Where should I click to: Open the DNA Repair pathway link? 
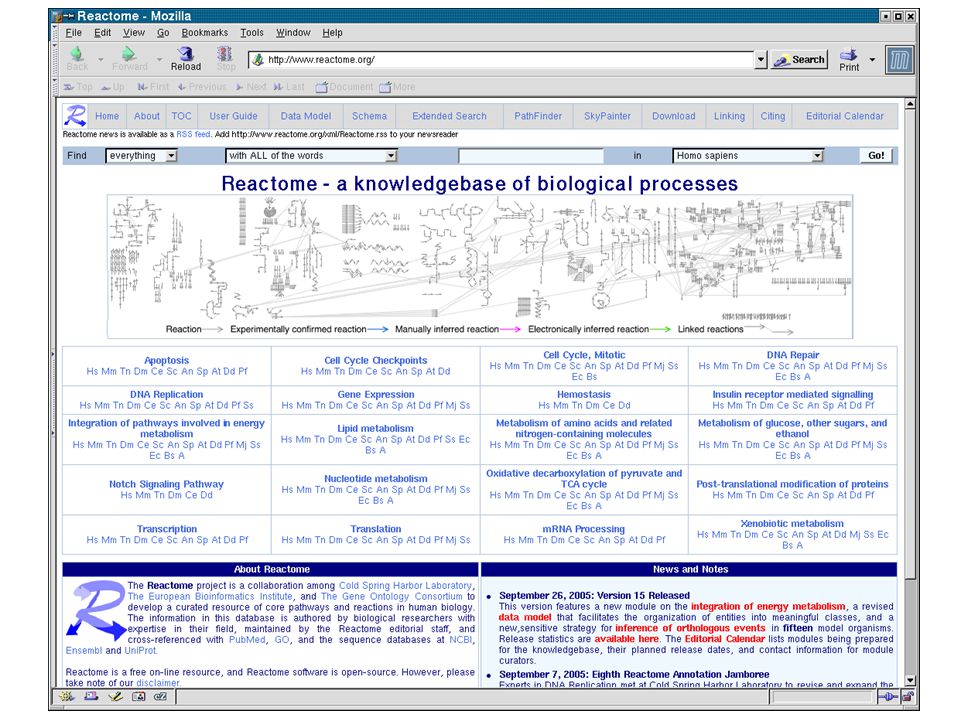793,355
